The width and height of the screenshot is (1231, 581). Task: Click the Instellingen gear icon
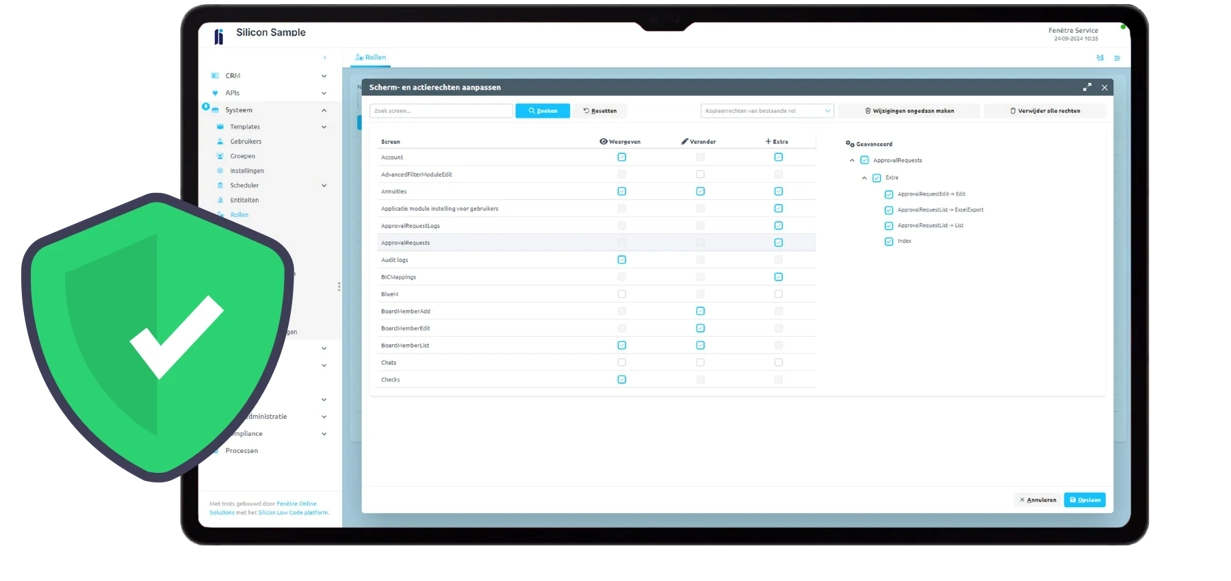click(x=220, y=171)
